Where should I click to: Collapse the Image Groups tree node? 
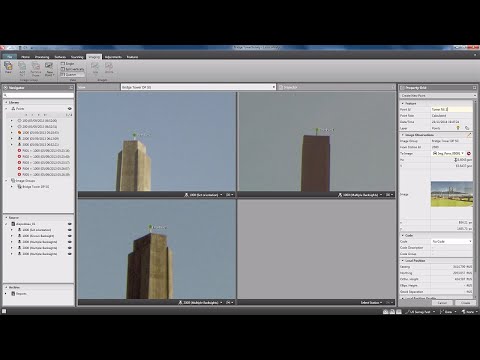click(x=6, y=181)
